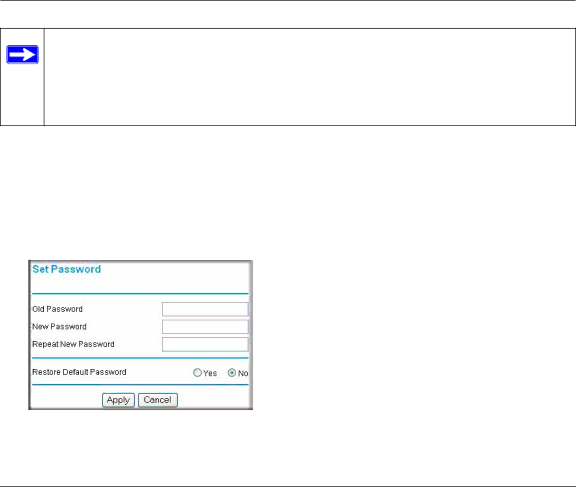Select Yes for Restore Default Password
The image size is (576, 487).
tap(197, 373)
